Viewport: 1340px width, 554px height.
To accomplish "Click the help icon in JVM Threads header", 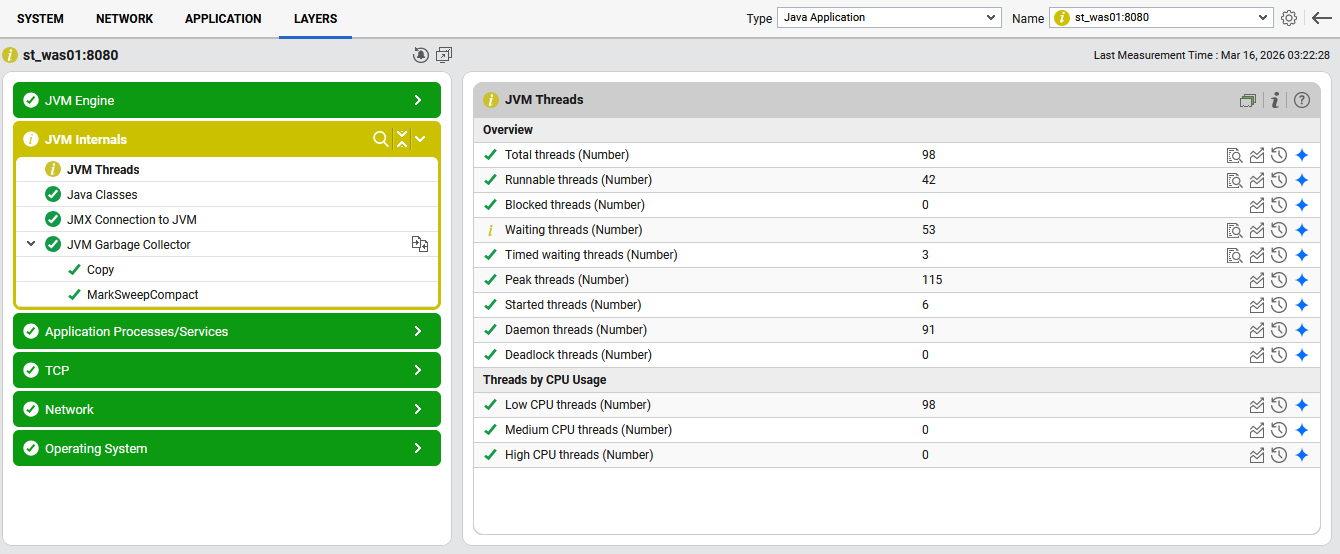I will coord(1301,100).
